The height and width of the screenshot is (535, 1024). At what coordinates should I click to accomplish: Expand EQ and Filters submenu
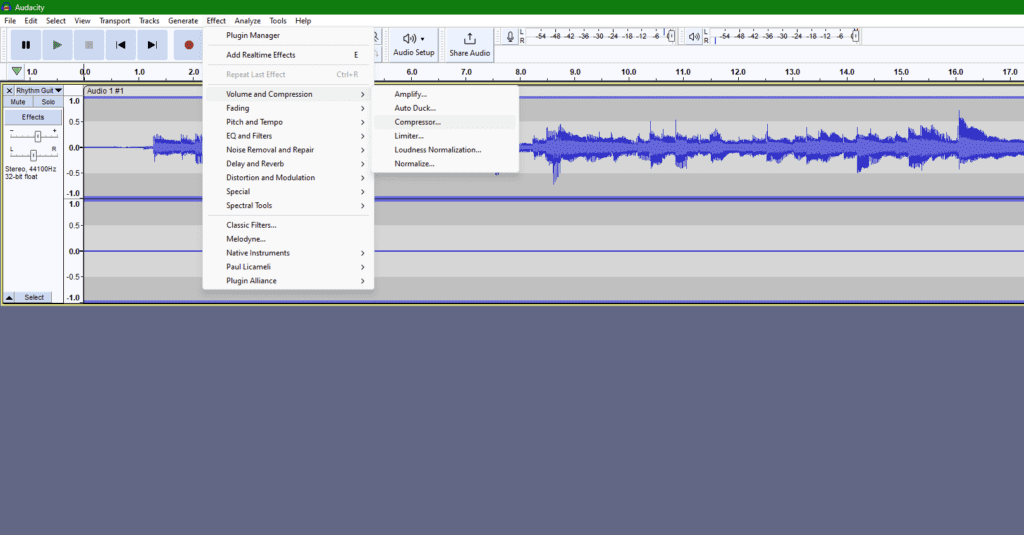coord(288,136)
